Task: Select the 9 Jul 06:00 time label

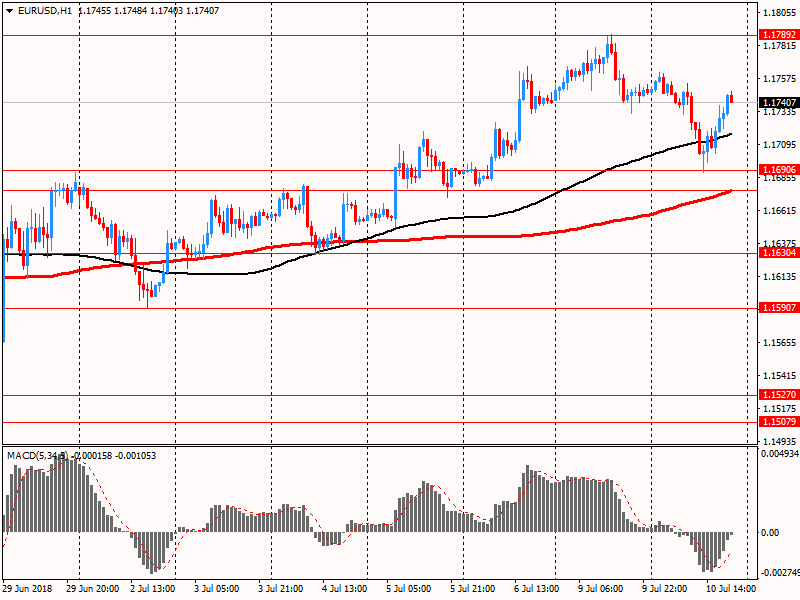Action: pyautogui.click(x=600, y=590)
